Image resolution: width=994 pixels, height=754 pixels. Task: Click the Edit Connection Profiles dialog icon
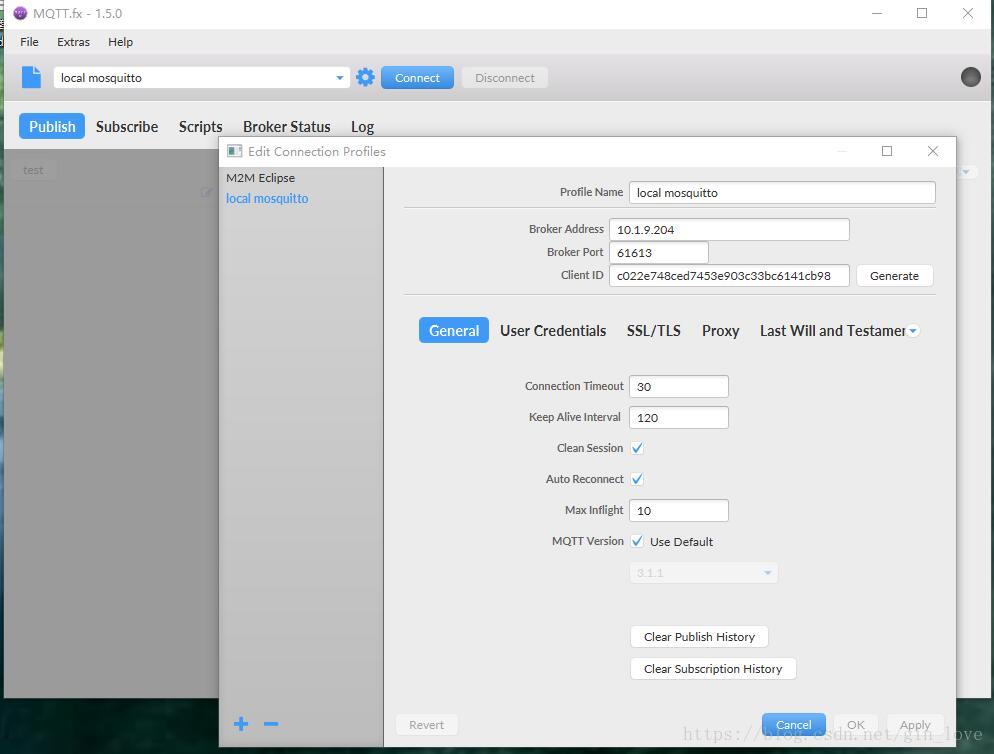point(234,151)
